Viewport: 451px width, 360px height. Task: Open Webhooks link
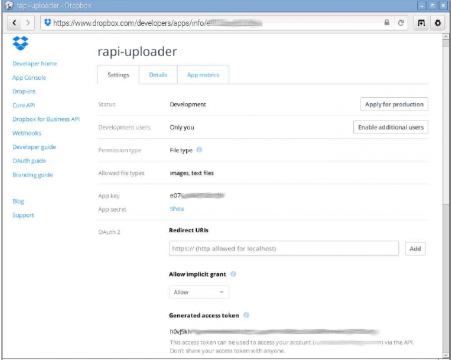coord(27,133)
